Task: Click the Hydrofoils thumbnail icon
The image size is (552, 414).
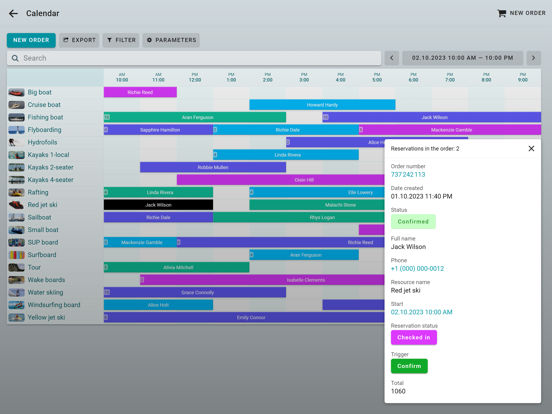Action: tap(17, 143)
